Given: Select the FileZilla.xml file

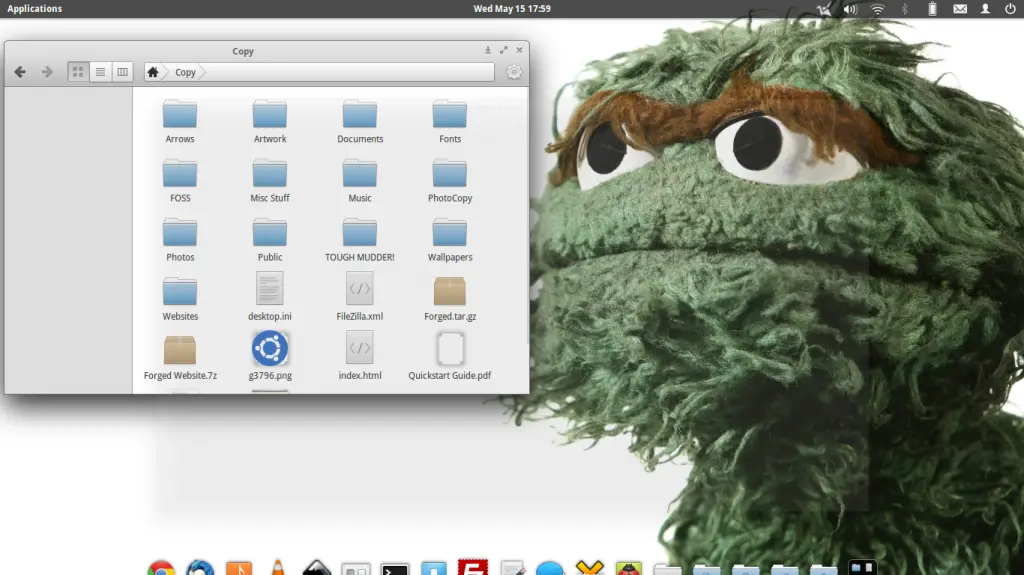Looking at the screenshot, I should pos(360,291).
